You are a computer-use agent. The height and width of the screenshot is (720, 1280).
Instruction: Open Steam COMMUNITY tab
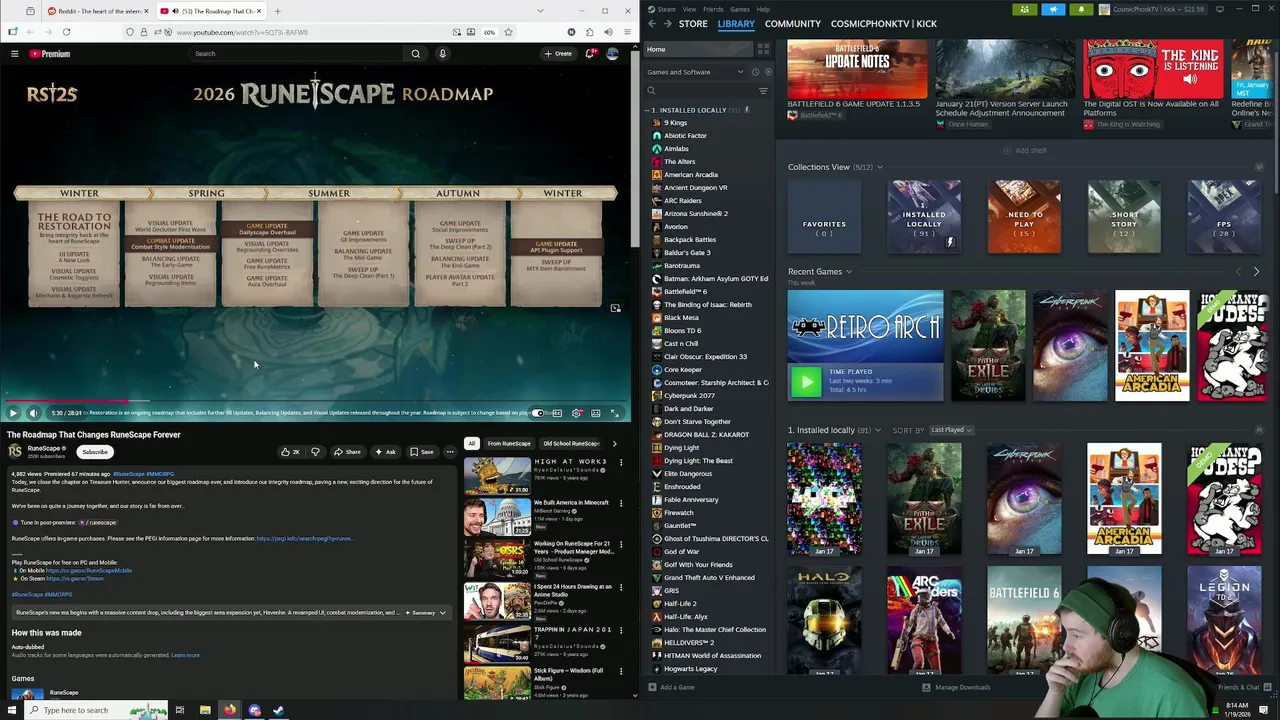pos(792,24)
